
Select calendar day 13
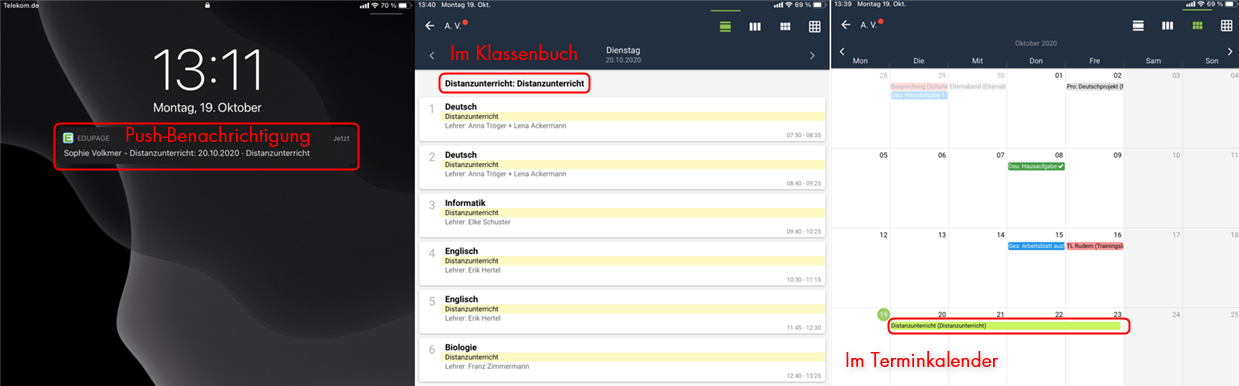pyautogui.click(x=941, y=235)
